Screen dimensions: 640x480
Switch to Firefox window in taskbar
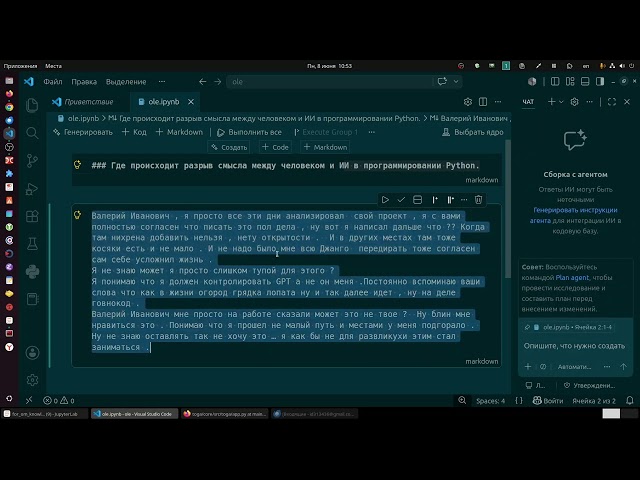(224, 413)
